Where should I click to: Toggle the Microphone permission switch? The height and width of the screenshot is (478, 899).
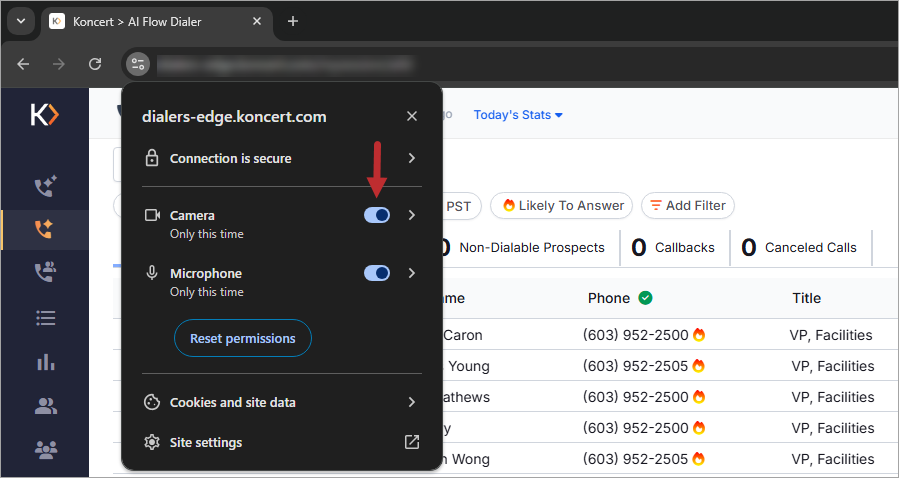click(x=377, y=273)
